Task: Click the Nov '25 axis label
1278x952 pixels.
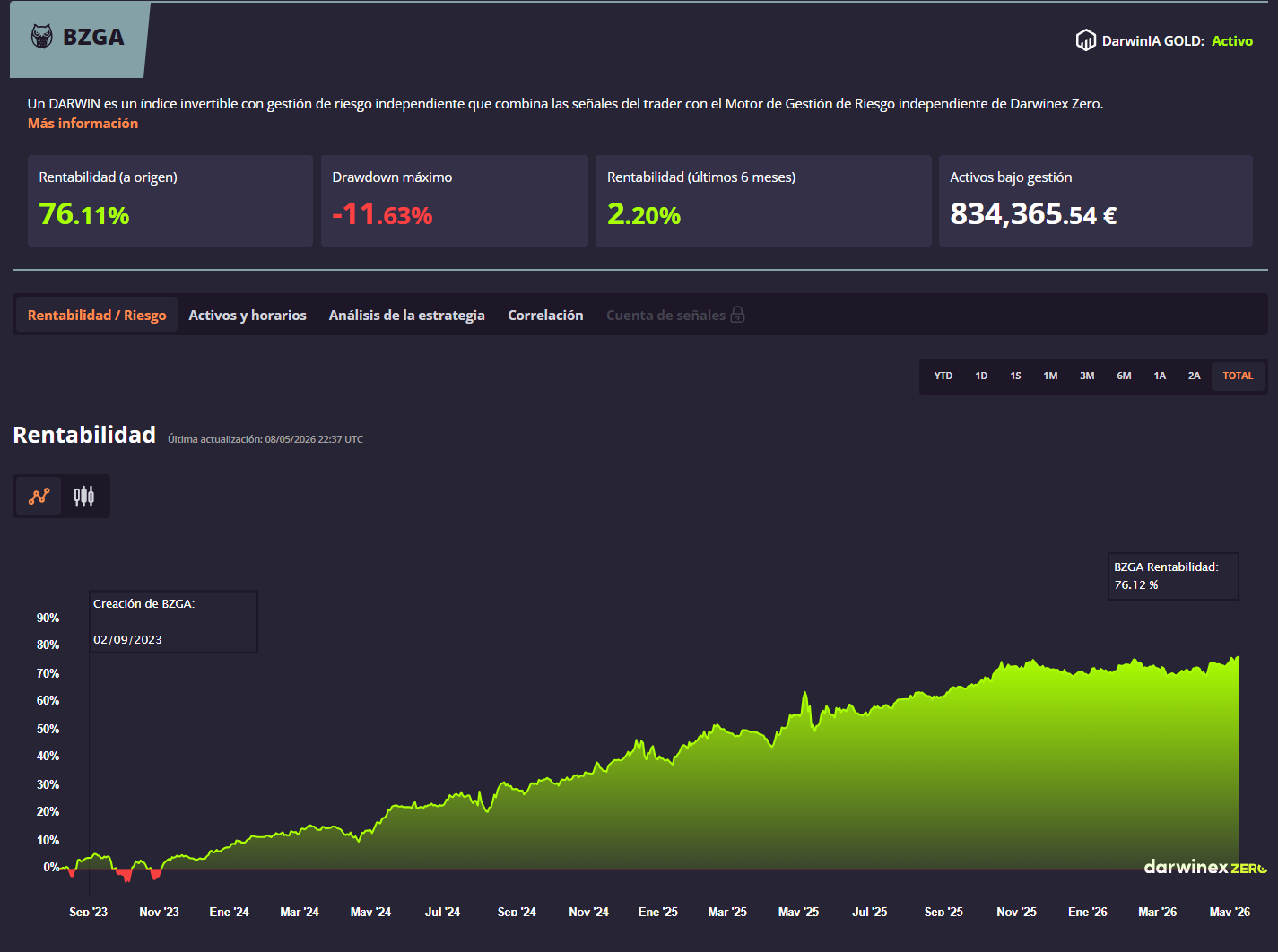Action: 1016,912
